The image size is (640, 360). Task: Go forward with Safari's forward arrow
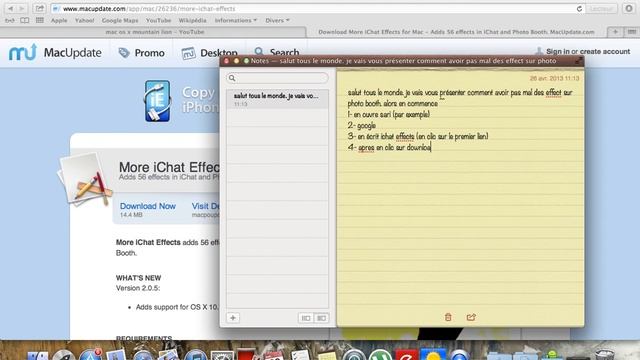(x=22, y=8)
